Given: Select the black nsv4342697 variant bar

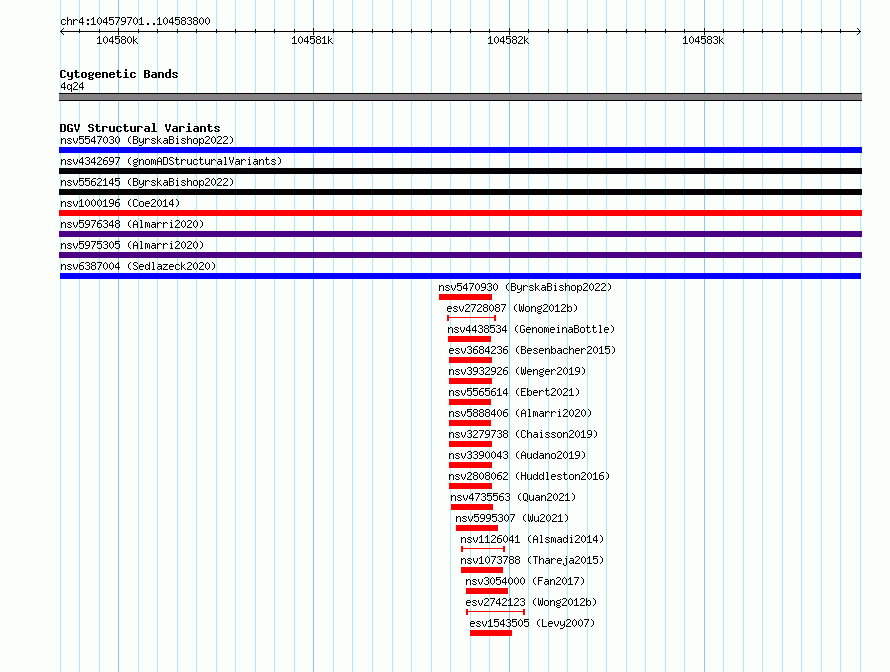Looking at the screenshot, I should tap(460, 171).
